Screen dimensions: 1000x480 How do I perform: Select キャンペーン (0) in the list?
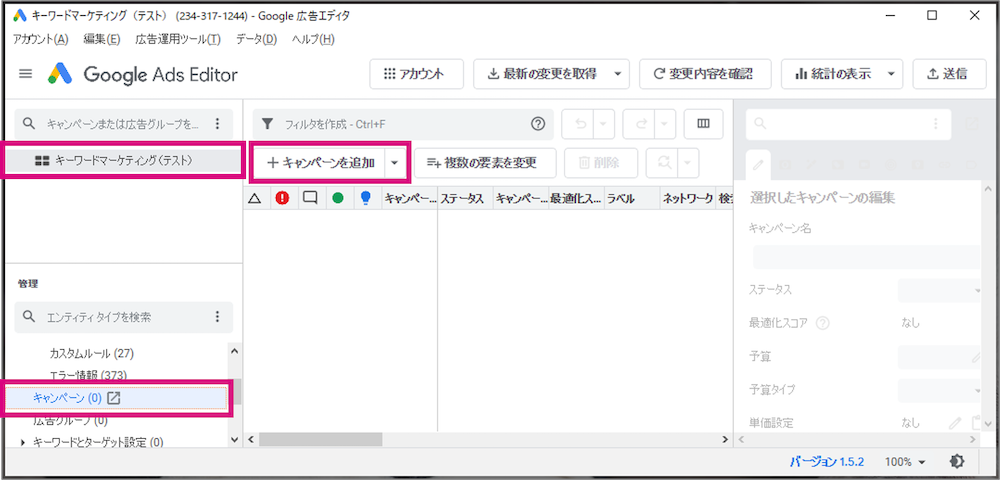pos(116,398)
